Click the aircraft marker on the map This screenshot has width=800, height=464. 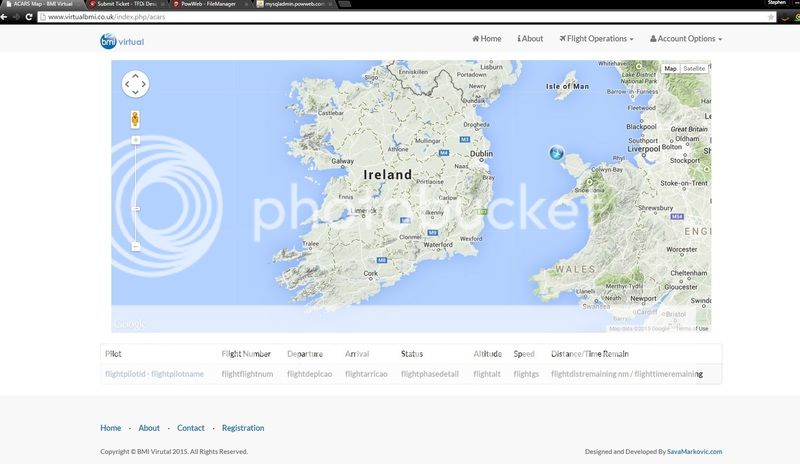tap(556, 153)
